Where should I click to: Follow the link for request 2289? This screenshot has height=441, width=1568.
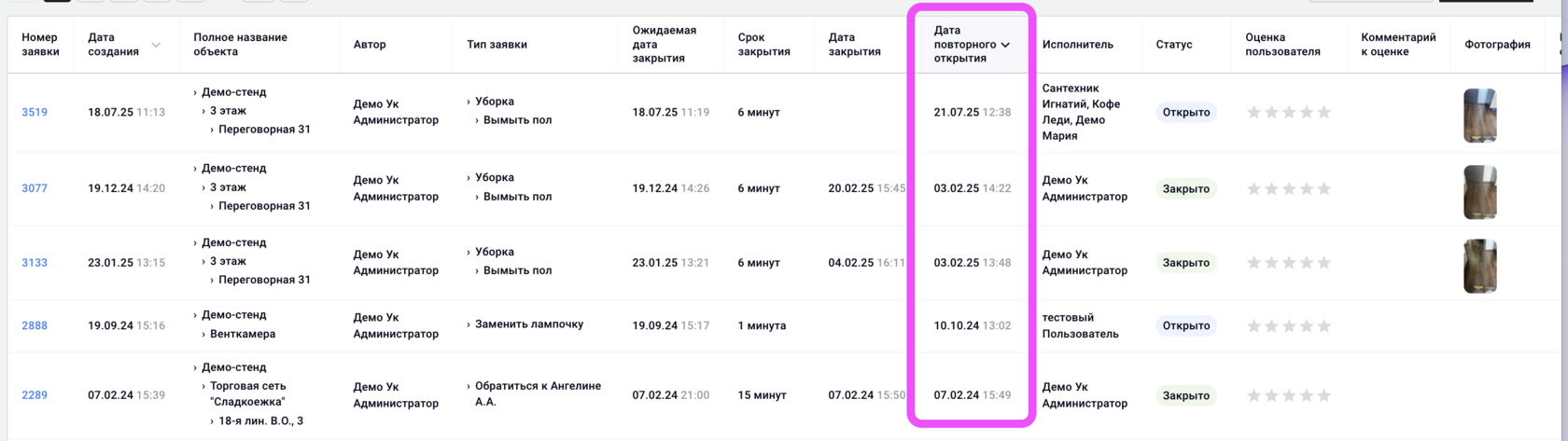coord(35,395)
